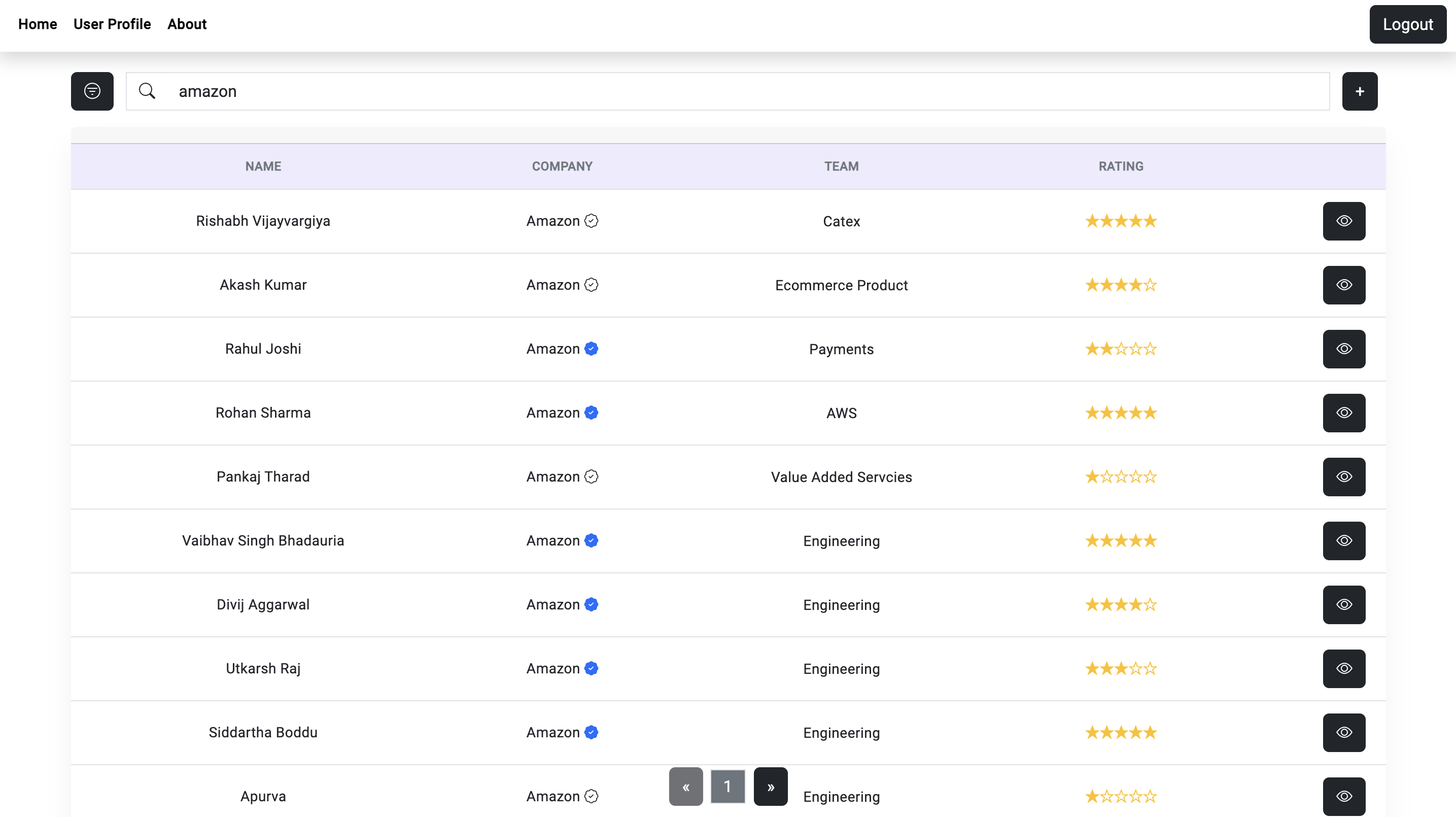
Task: Click the name Rahul Joshi
Action: tap(263, 348)
